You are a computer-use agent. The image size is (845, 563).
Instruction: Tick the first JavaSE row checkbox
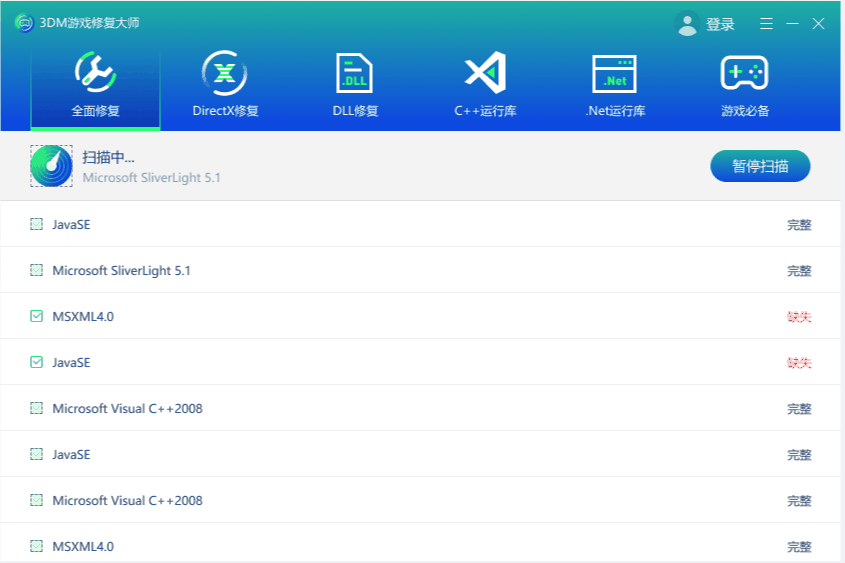(37, 225)
